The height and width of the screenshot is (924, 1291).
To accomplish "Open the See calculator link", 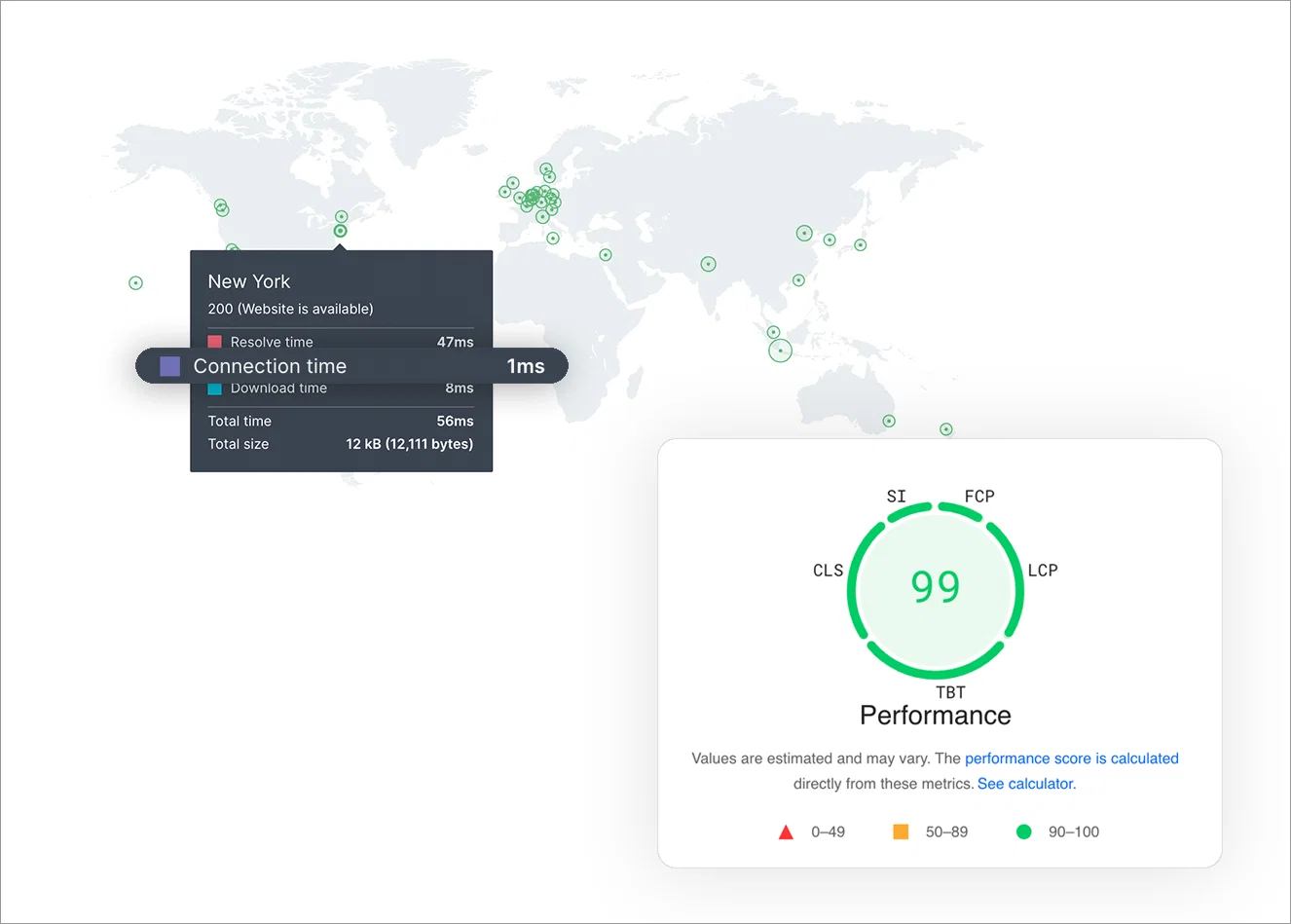I will (x=1026, y=784).
